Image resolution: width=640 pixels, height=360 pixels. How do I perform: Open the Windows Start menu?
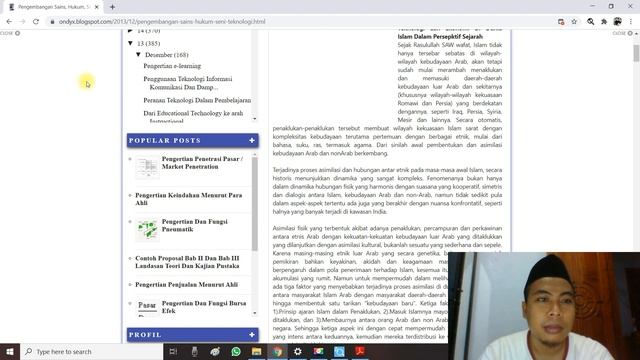[x=10, y=351]
